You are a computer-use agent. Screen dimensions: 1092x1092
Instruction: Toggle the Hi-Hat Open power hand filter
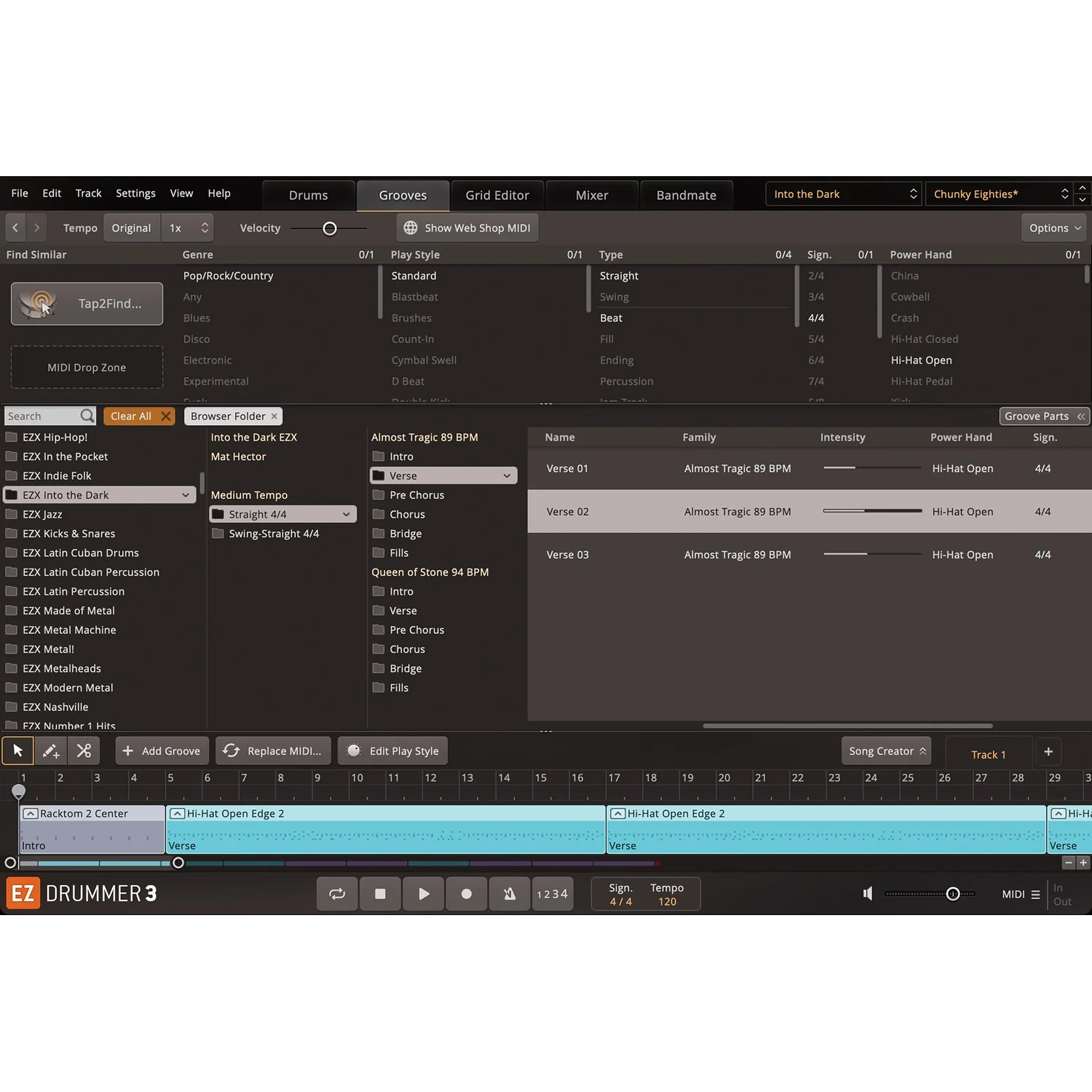[922, 360]
